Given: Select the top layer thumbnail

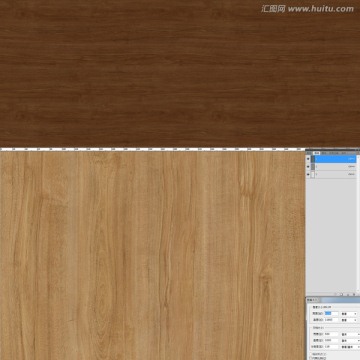Looking at the screenshot, I should tap(313, 159).
